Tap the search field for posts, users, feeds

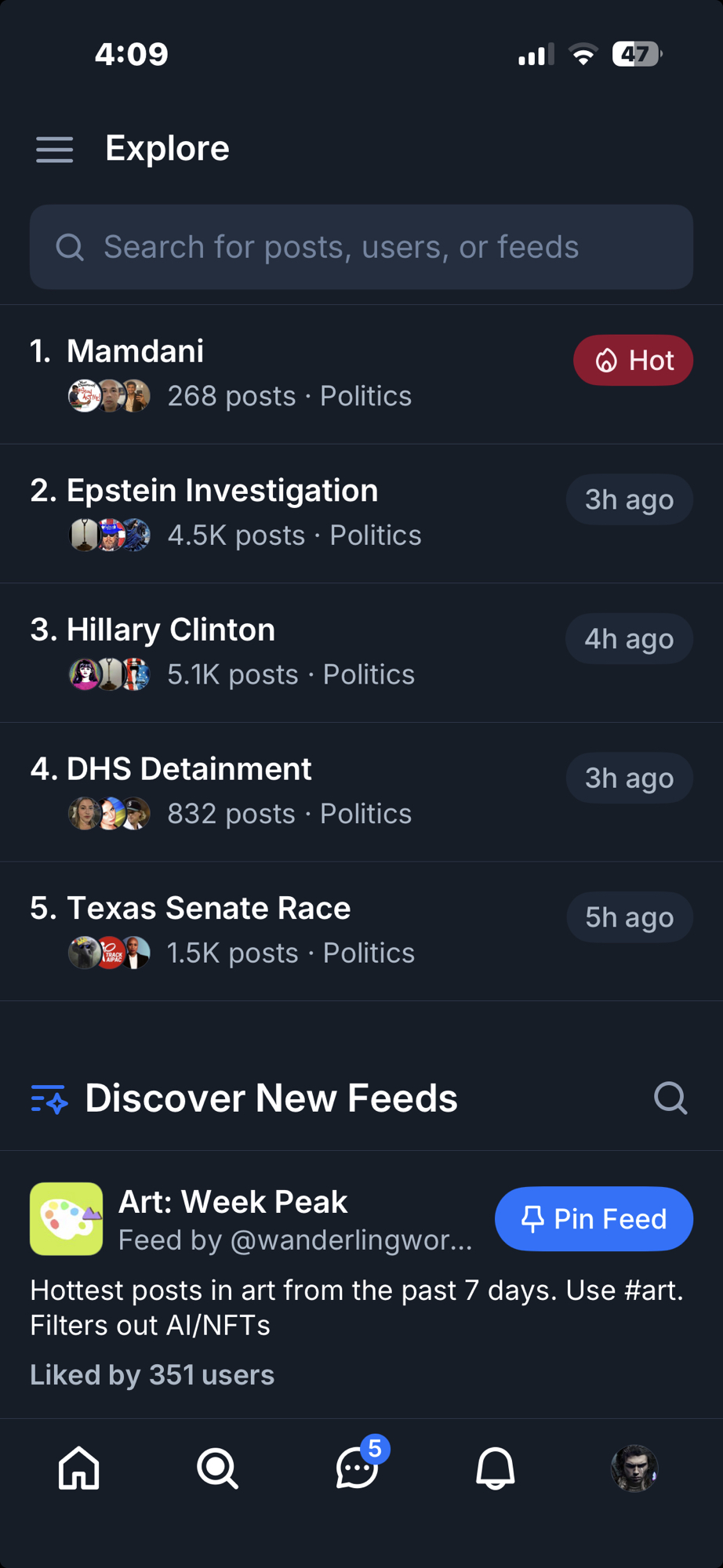click(361, 247)
